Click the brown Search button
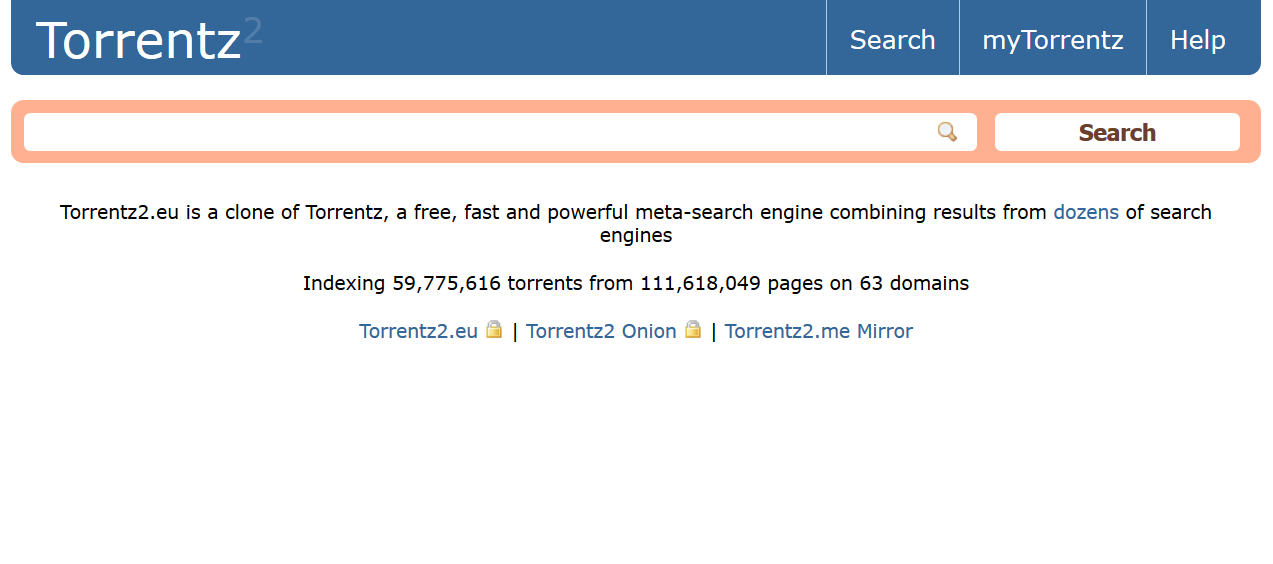This screenshot has width=1273, height=564. pos(1117,132)
